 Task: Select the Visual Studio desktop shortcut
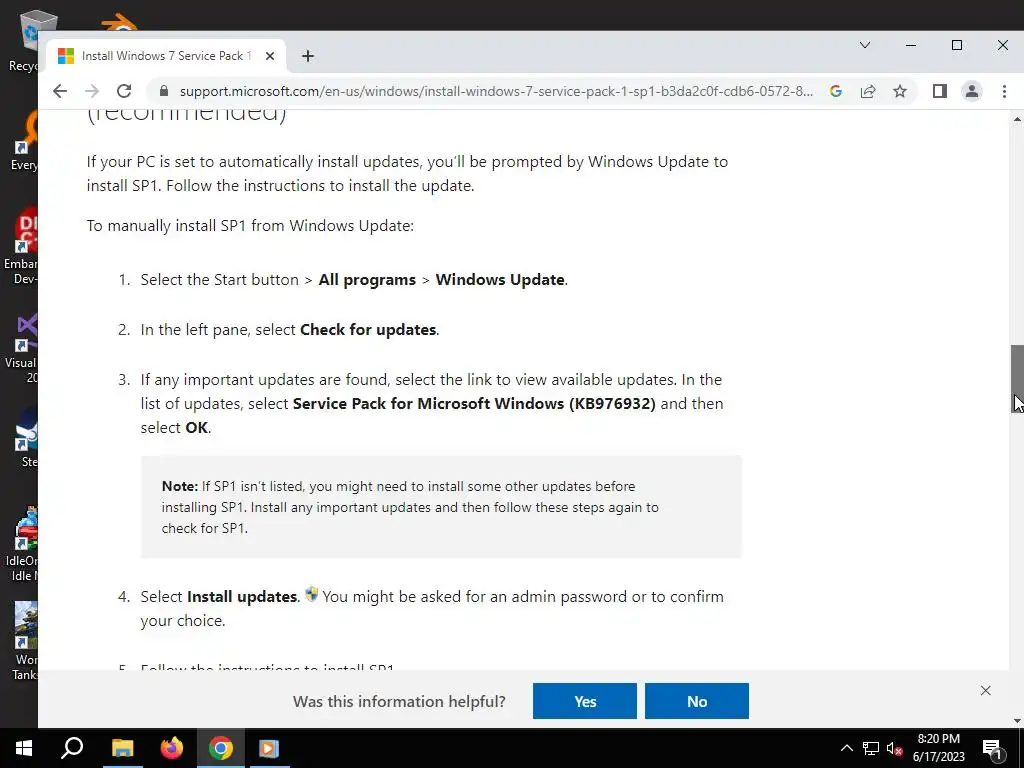[x=22, y=349]
